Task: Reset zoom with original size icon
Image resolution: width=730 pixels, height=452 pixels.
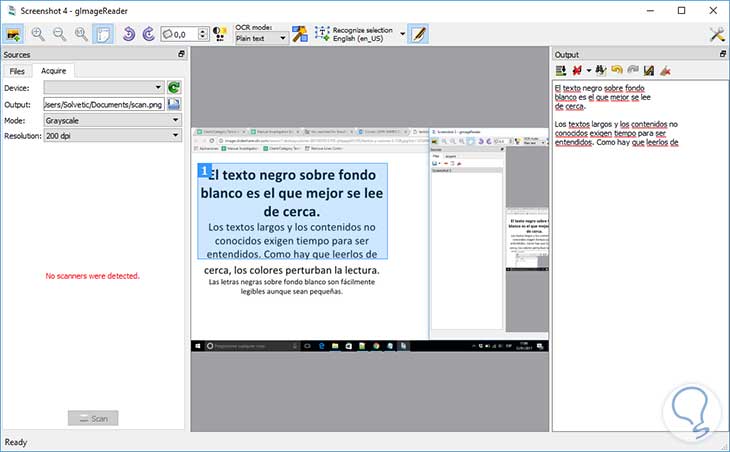Action: 81,34
